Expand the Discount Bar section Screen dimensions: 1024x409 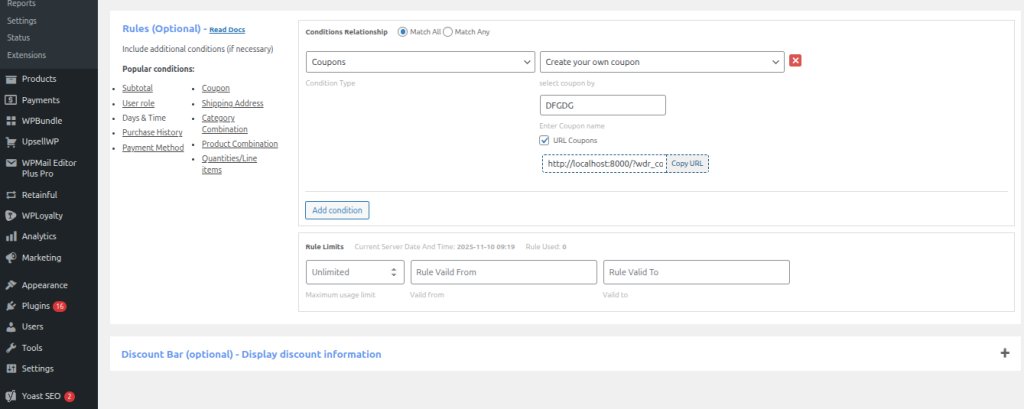point(1004,353)
